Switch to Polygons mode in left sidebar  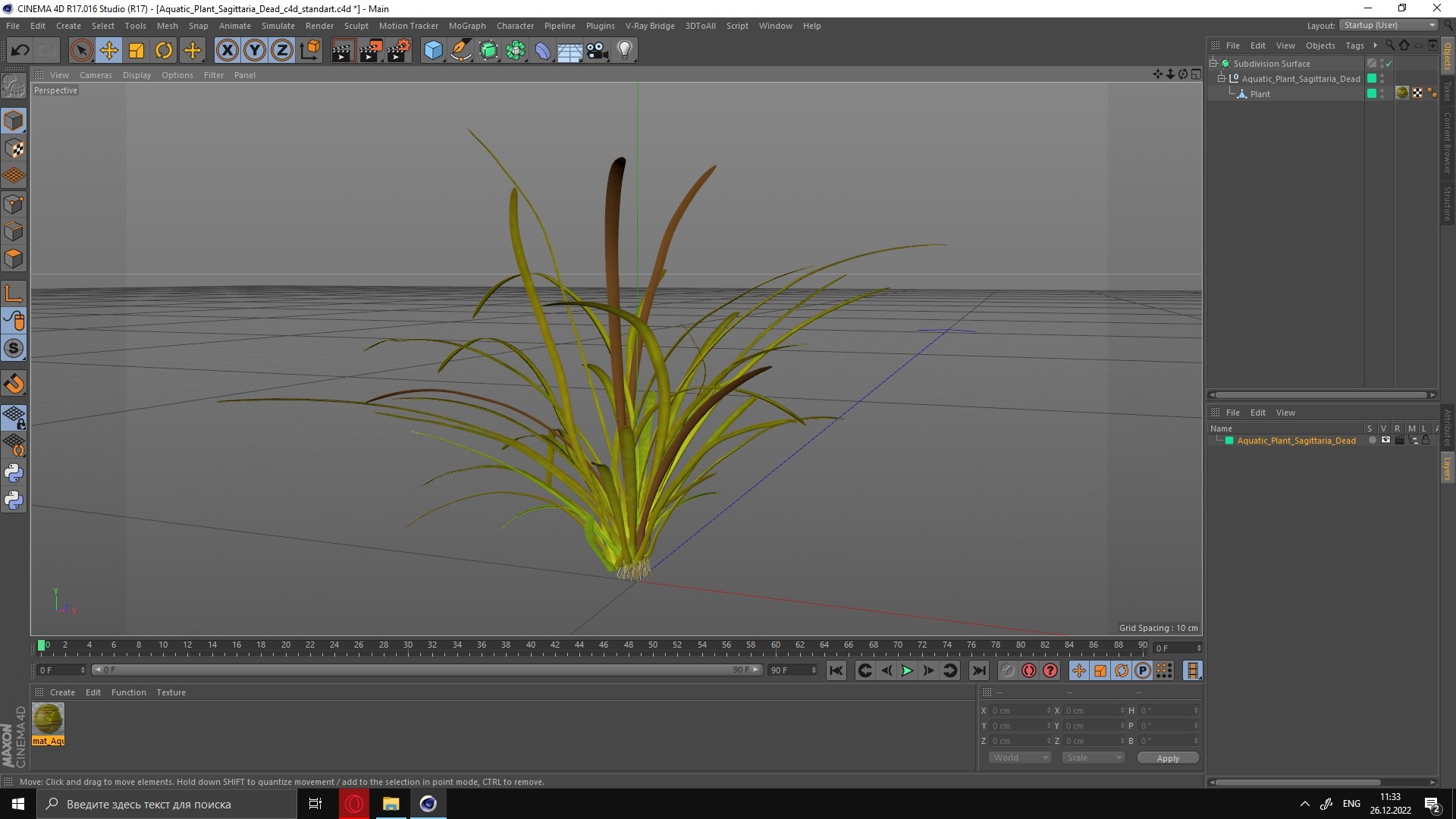[14, 259]
